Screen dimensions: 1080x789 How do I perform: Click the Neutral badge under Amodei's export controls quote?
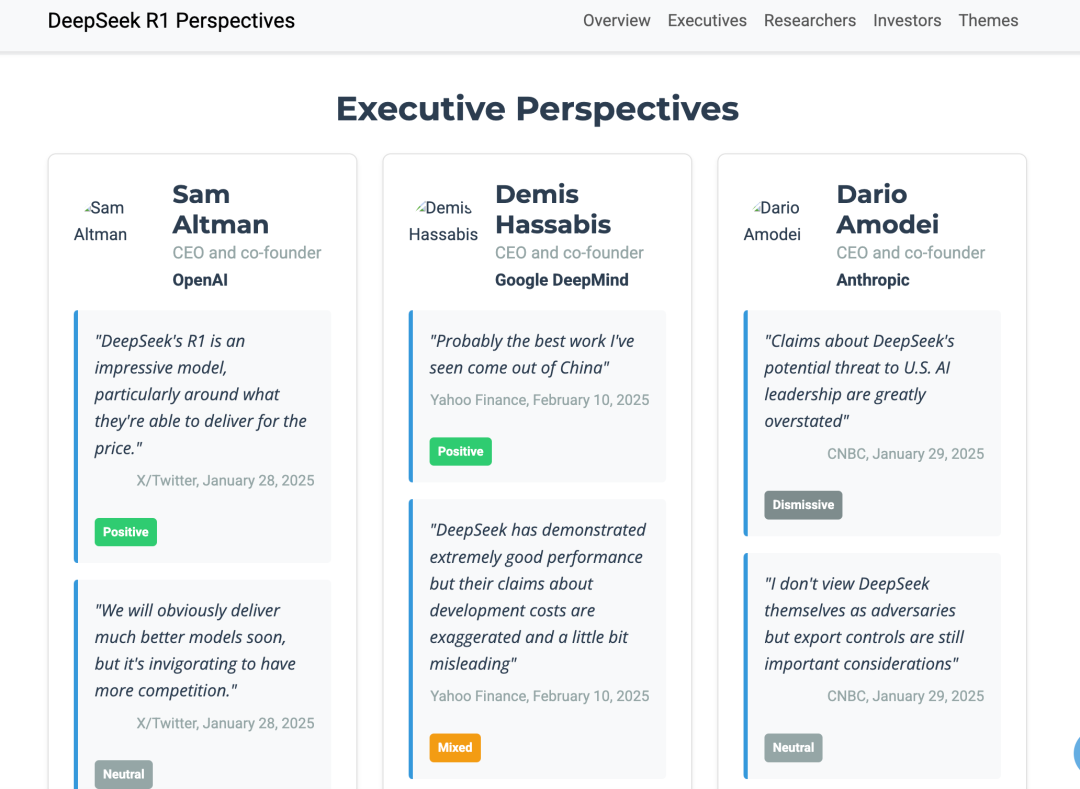tap(793, 747)
